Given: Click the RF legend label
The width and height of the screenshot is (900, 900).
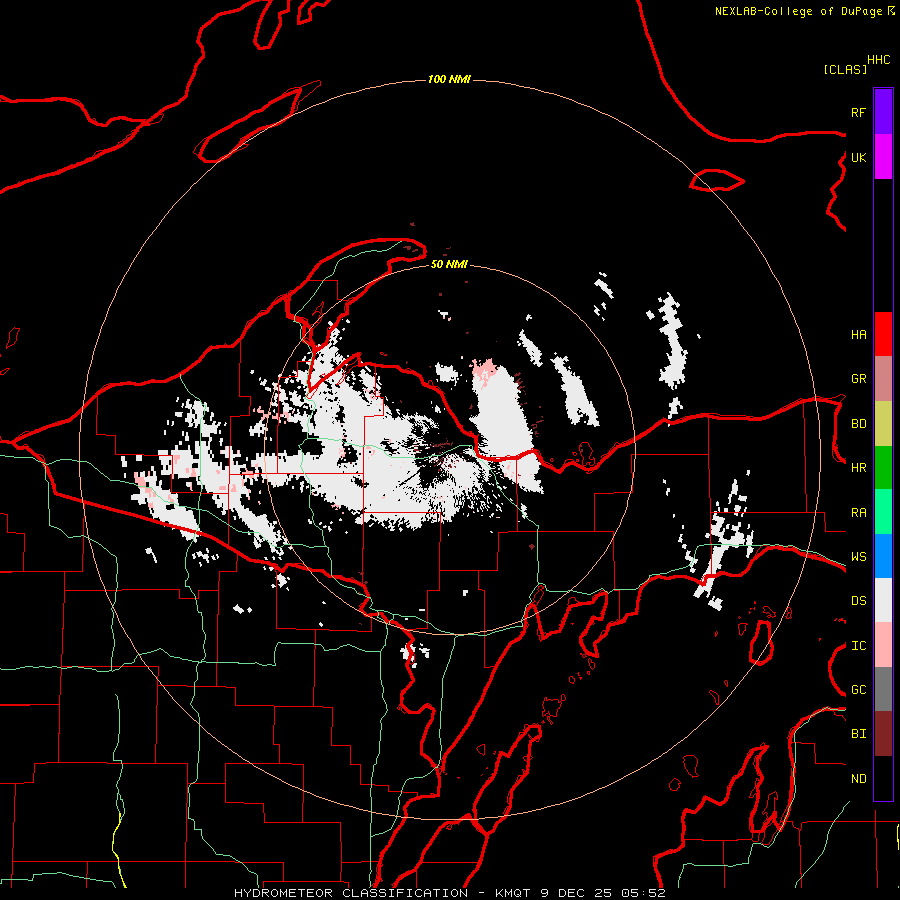Looking at the screenshot, I should [858, 112].
